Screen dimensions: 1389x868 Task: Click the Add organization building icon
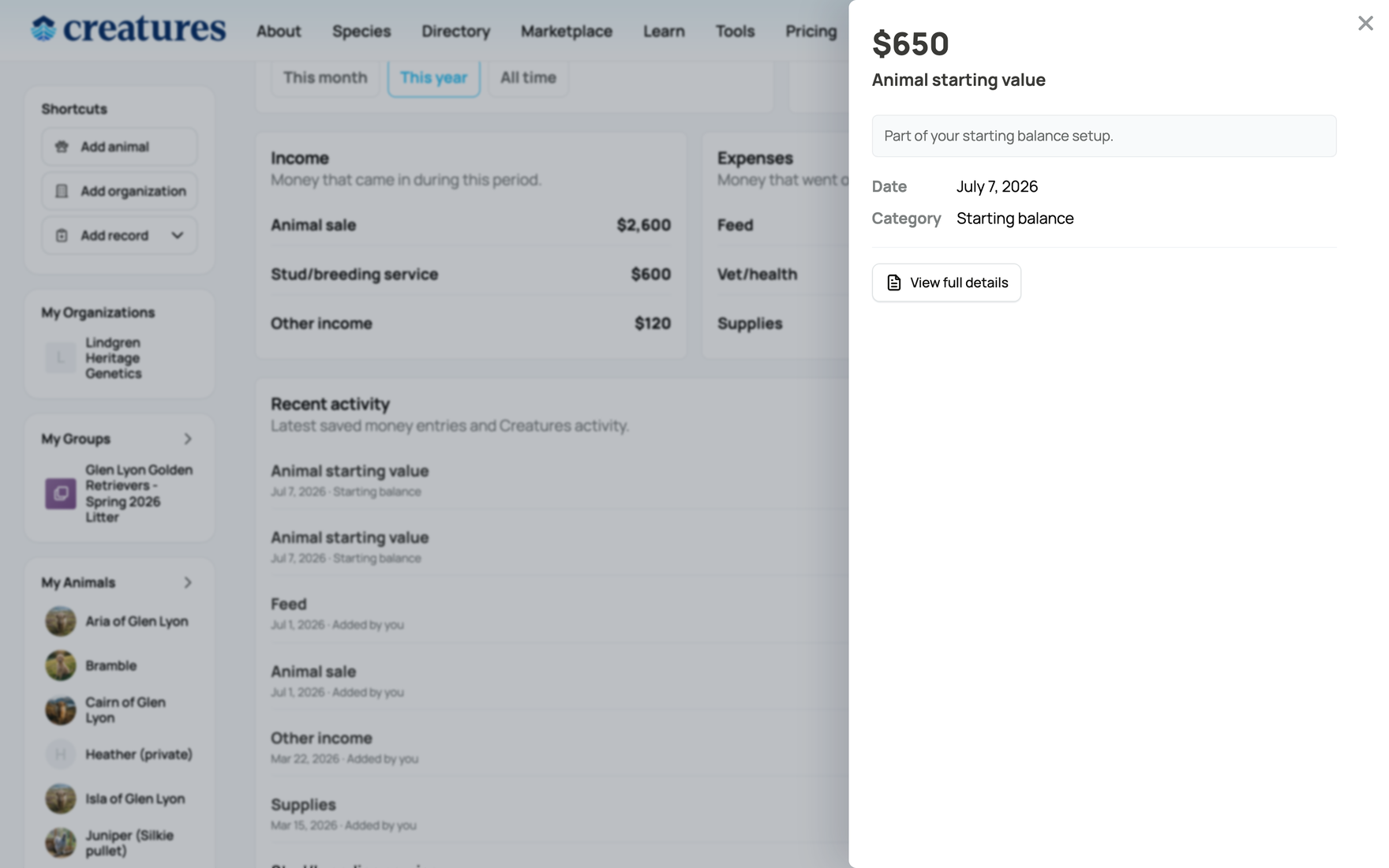click(x=62, y=191)
